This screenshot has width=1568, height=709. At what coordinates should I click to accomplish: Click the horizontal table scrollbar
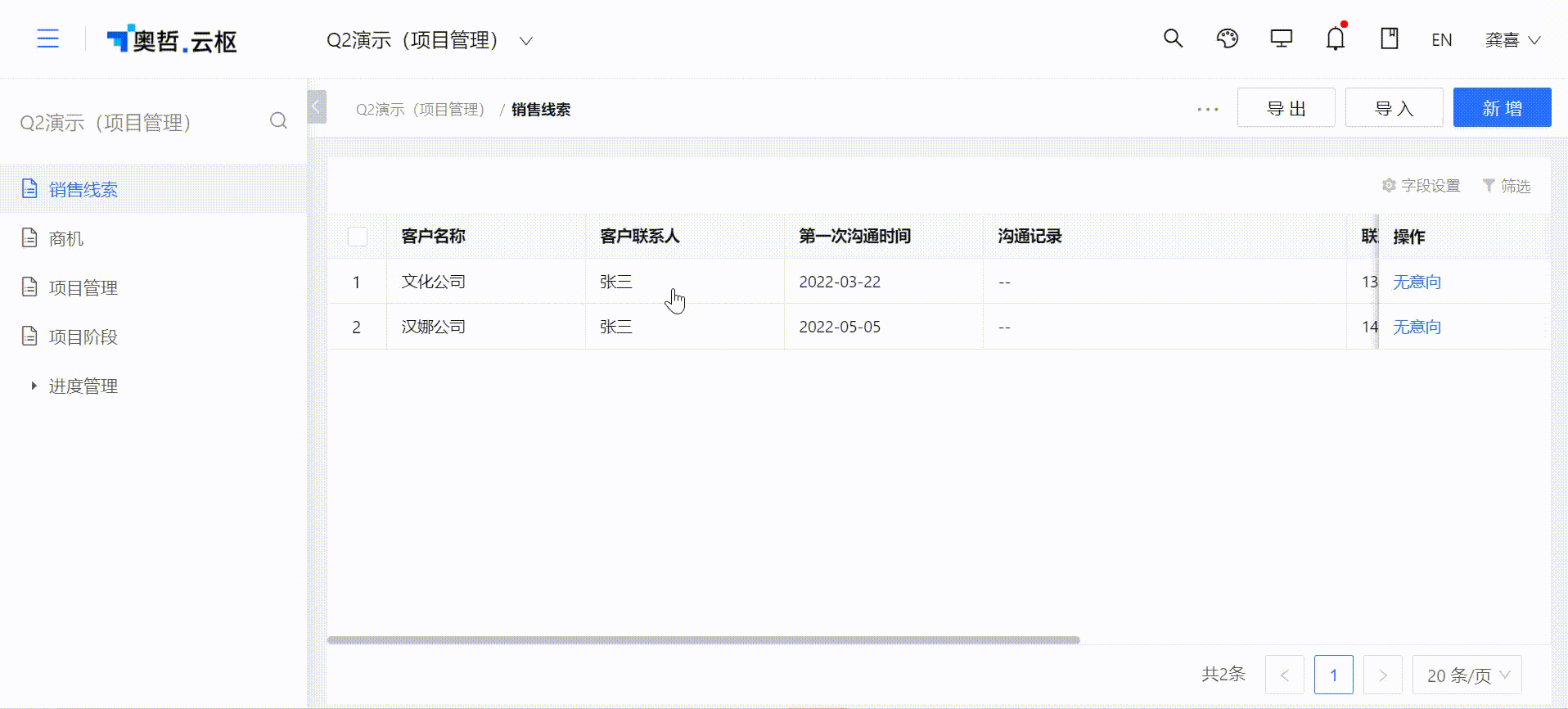[x=704, y=640]
